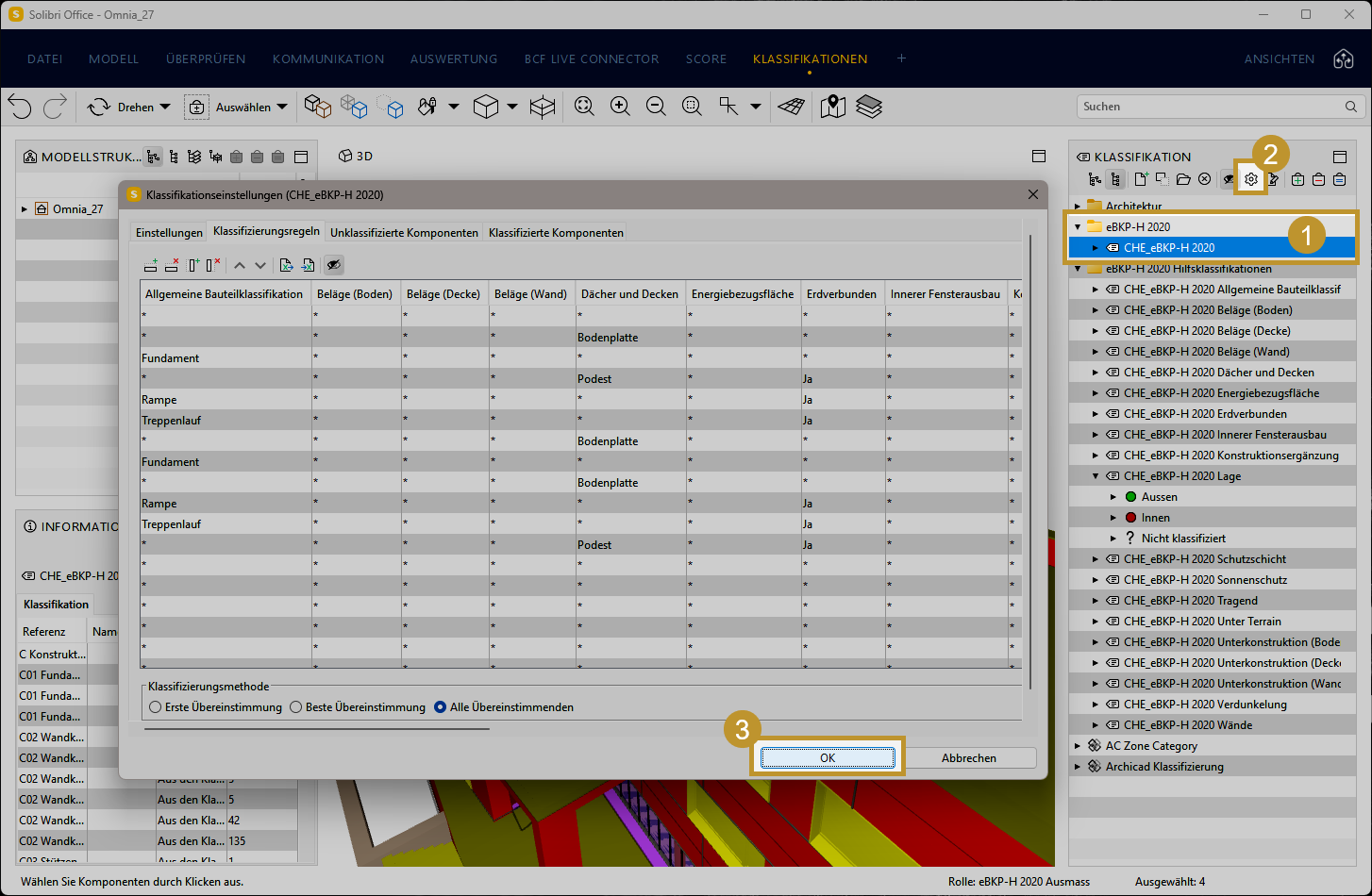Click remove classification circle-x icon
This screenshot has height=896, width=1372.
[x=1205, y=179]
